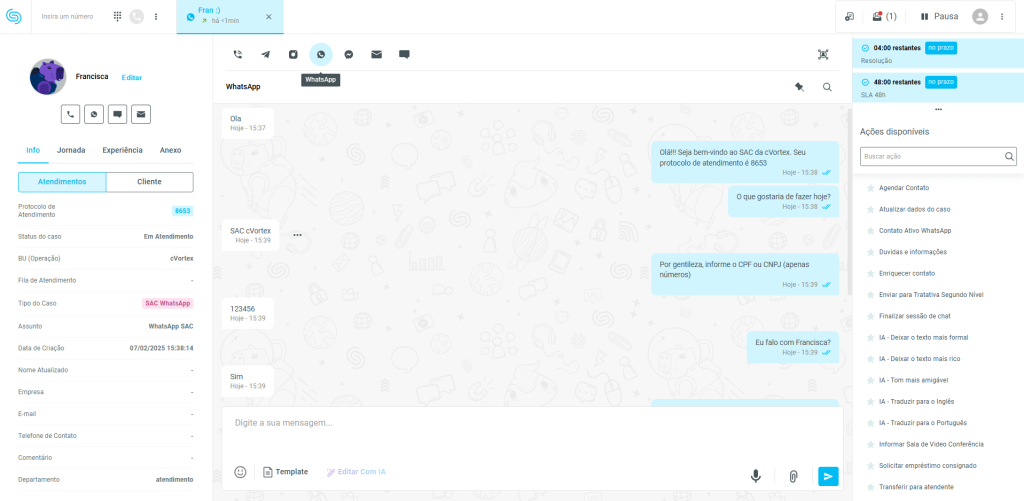The image size is (1024, 501).
Task: Toggle the Pausa status button
Action: [x=938, y=17]
